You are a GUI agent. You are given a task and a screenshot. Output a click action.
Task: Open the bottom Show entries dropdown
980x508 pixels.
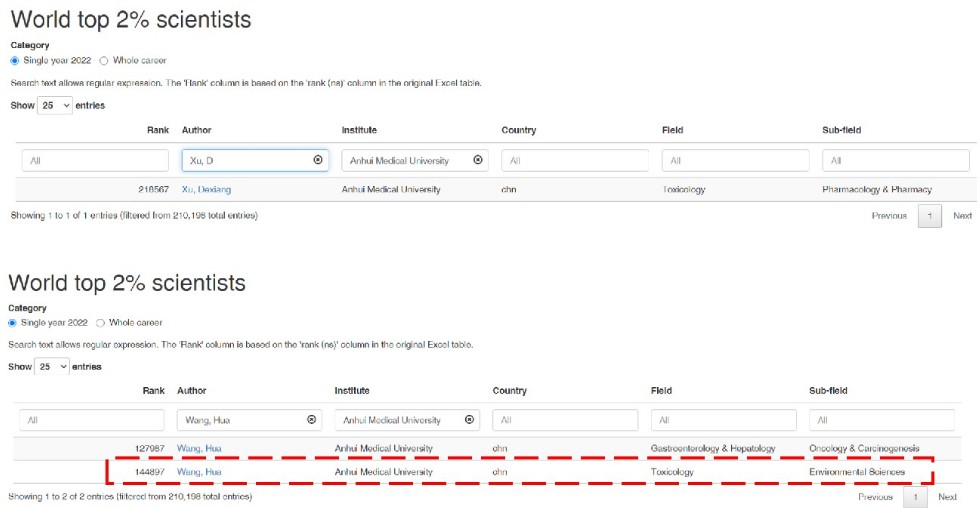(x=52, y=367)
